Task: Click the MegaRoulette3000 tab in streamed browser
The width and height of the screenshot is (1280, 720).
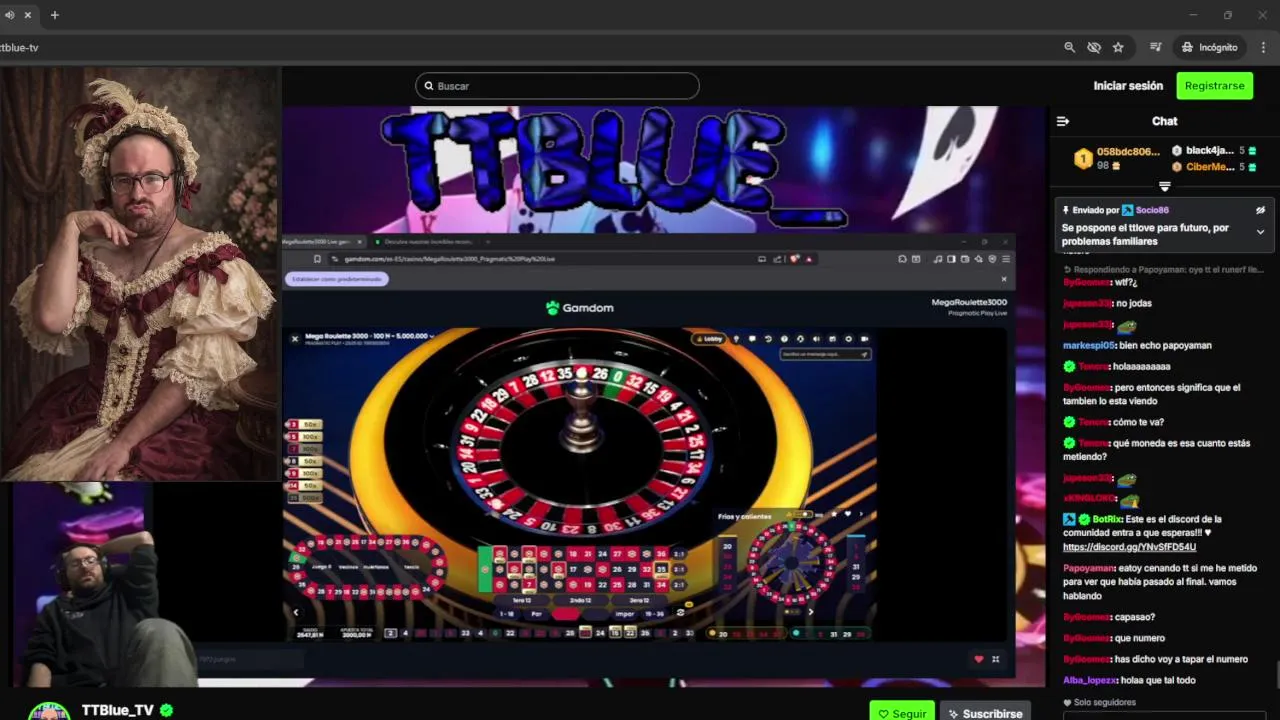Action: (322, 242)
